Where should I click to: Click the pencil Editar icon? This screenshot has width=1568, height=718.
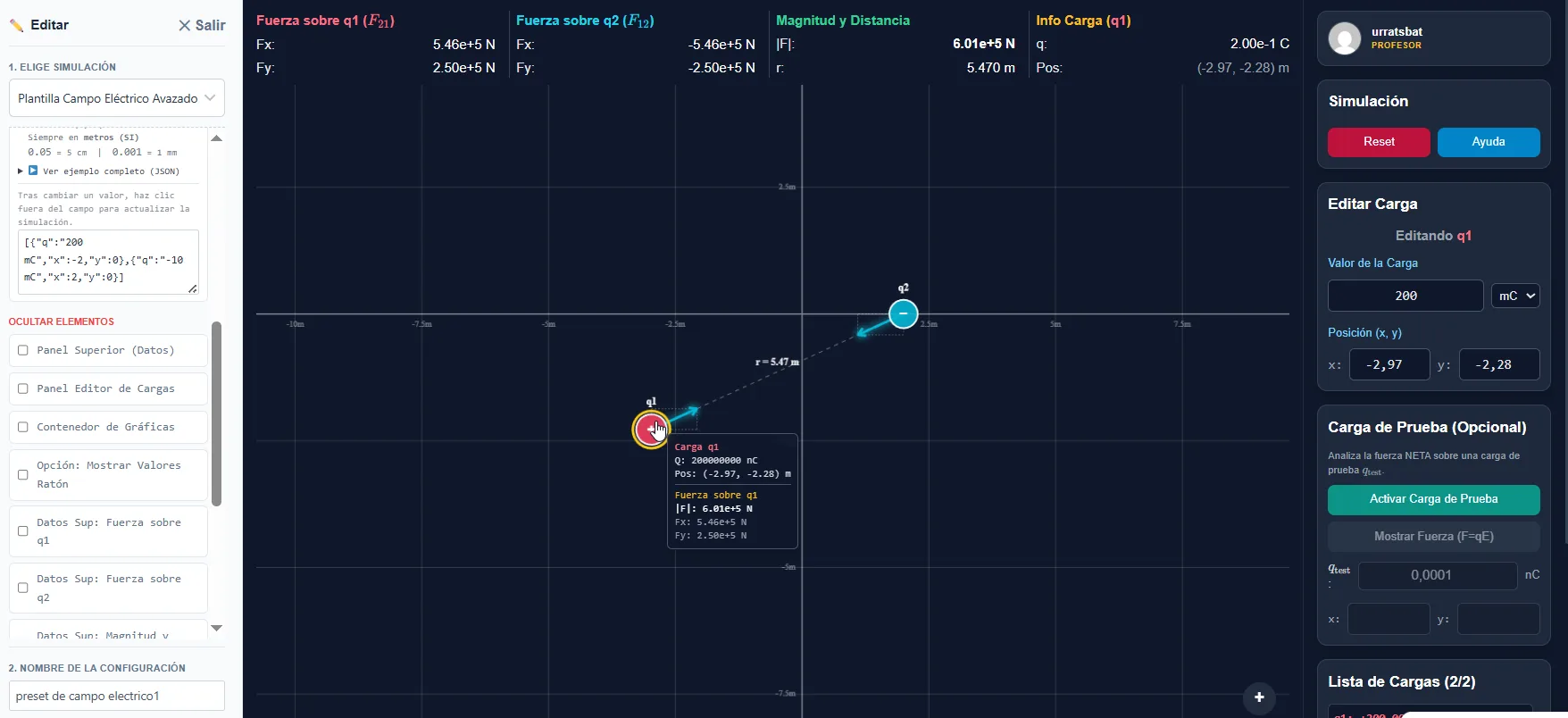(16, 25)
